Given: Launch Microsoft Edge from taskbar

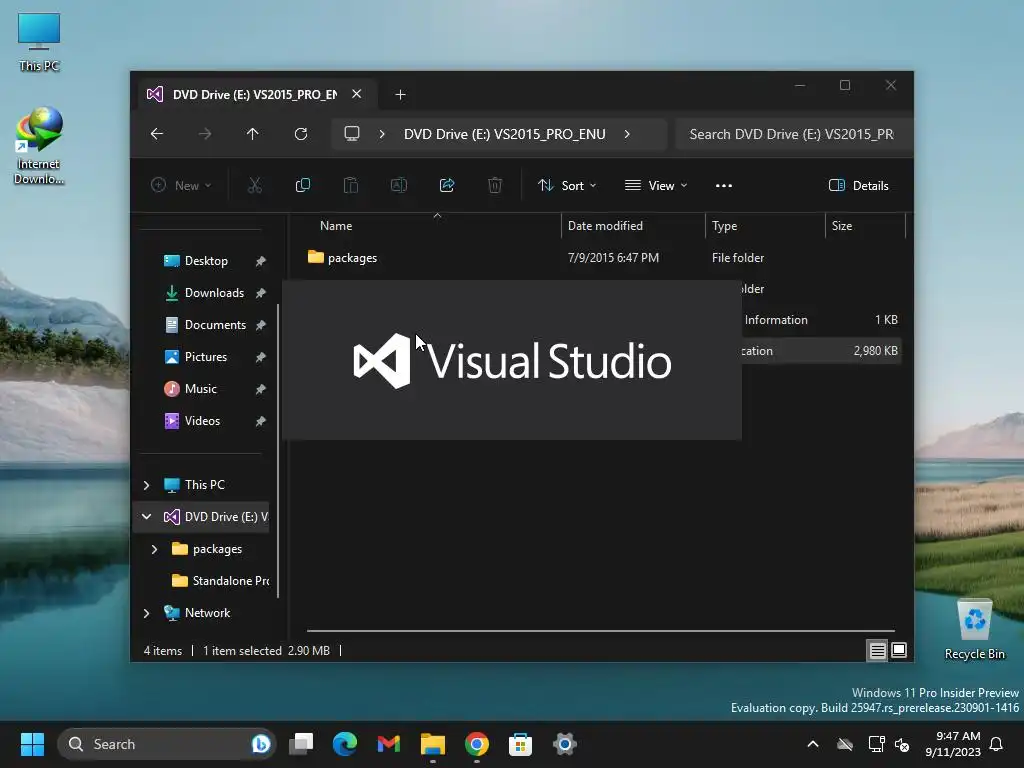Looking at the screenshot, I should [345, 744].
